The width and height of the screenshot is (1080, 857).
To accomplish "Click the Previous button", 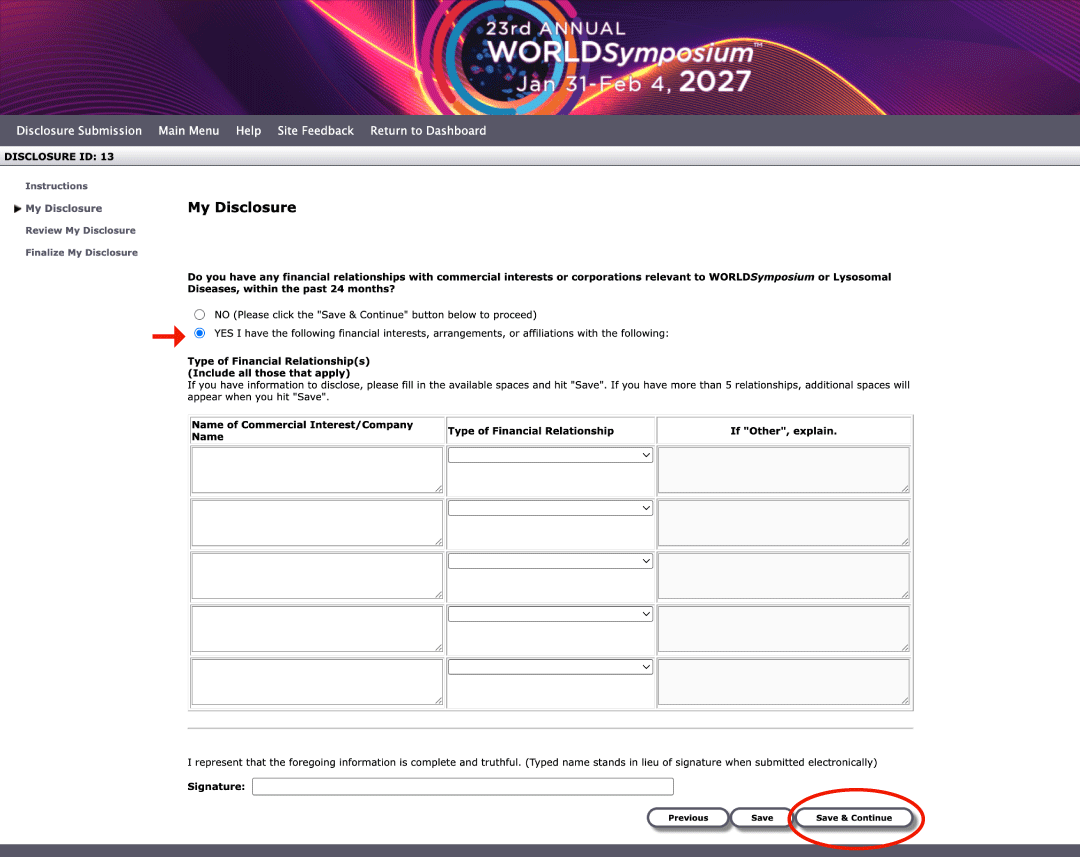I will (688, 818).
